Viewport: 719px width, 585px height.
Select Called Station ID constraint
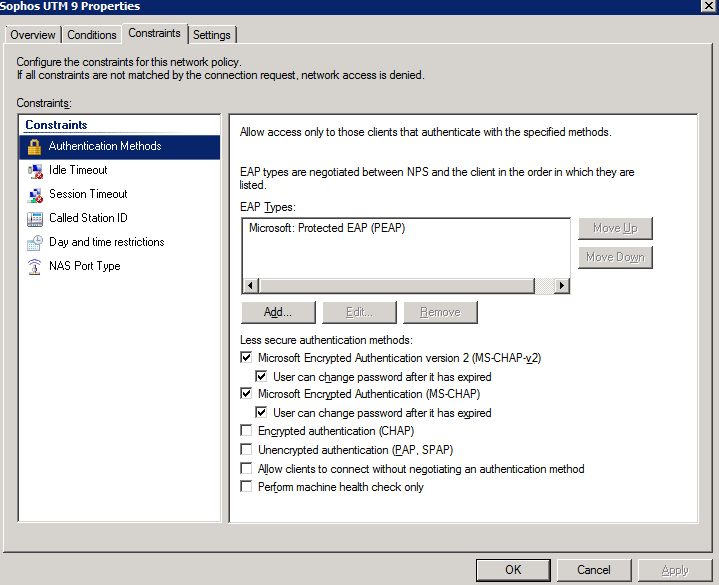(x=120, y=218)
